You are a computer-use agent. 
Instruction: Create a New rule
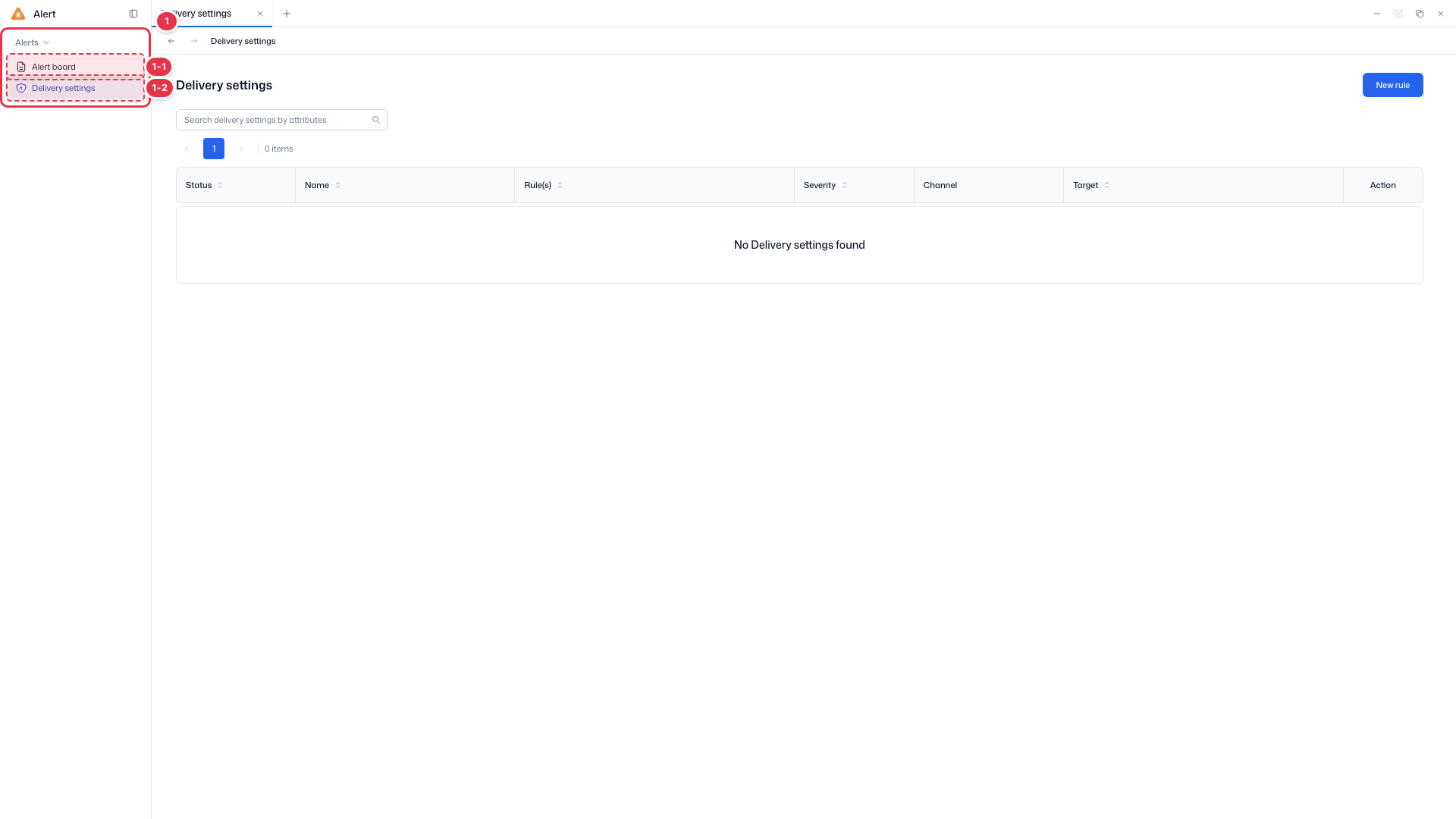[x=1392, y=85]
